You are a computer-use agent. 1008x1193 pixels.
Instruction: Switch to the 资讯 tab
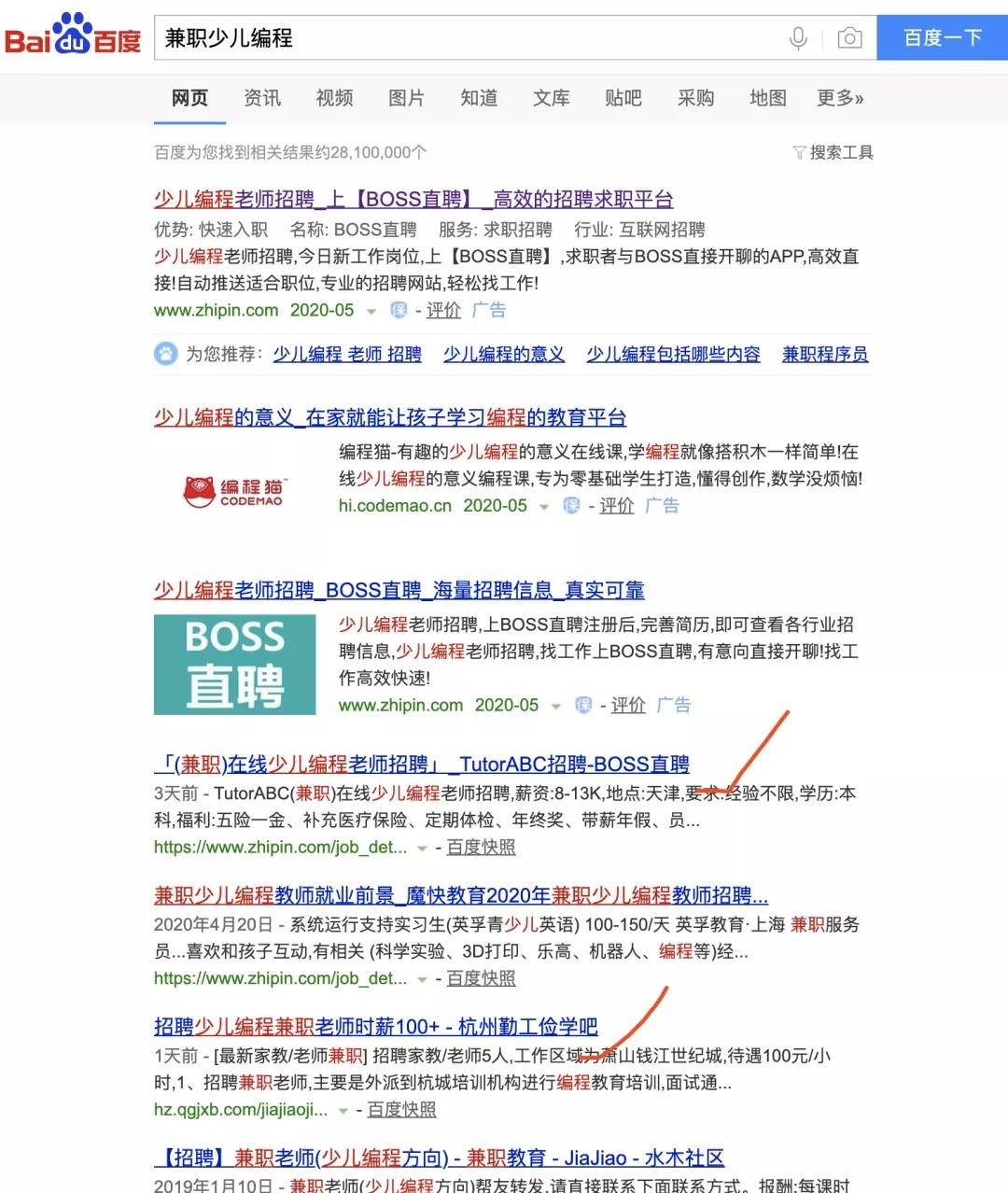coord(262,98)
